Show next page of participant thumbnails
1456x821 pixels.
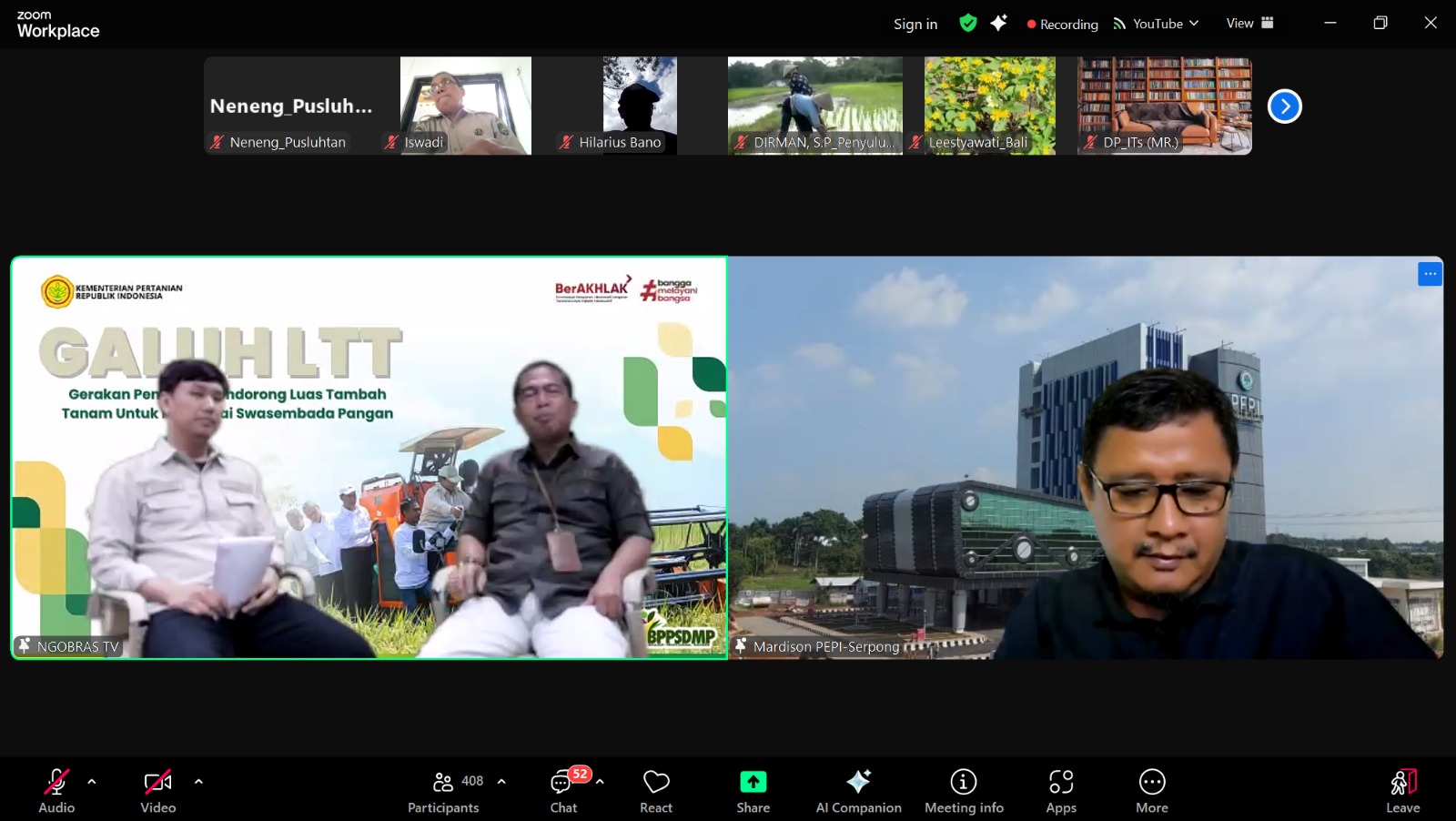click(x=1284, y=106)
